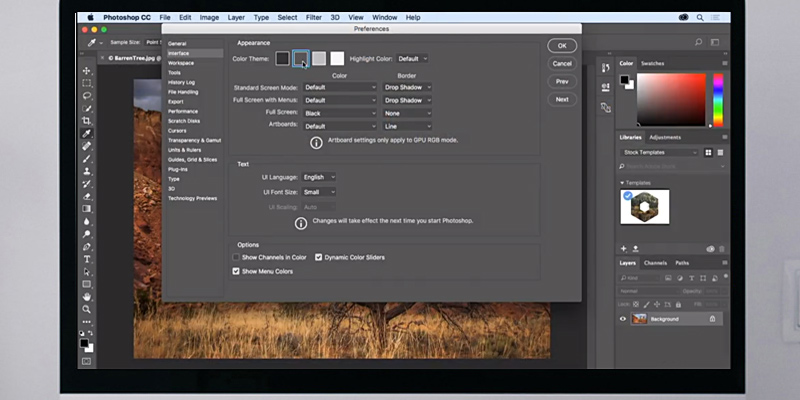Open the Stock Templates library dropdown
Viewport: 800px width, 400px height.
pos(659,153)
